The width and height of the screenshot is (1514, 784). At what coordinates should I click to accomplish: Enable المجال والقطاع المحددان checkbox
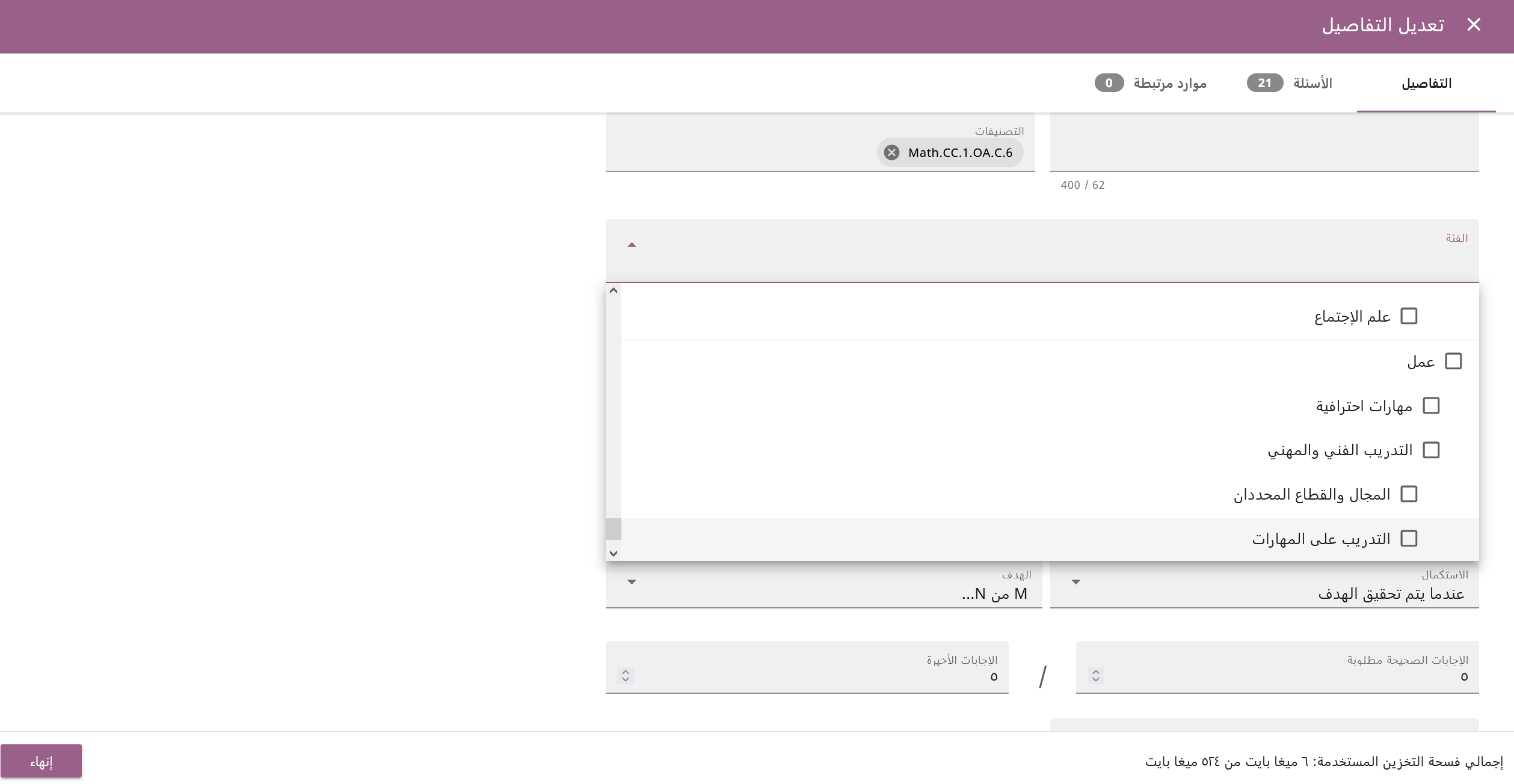[1409, 494]
